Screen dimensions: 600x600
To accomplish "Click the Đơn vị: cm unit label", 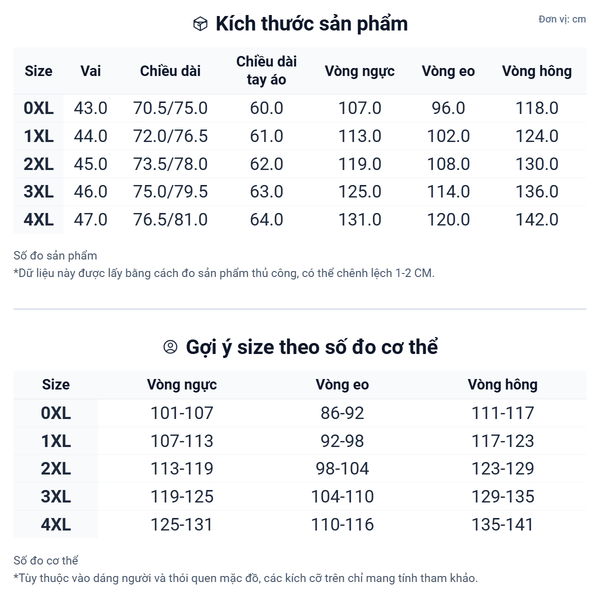I will 562,19.
